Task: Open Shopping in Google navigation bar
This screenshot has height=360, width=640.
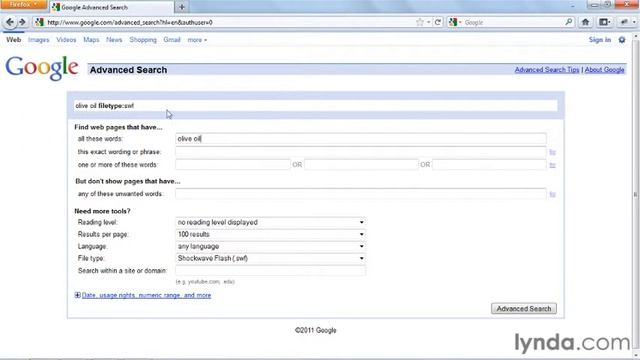Action: [x=143, y=40]
